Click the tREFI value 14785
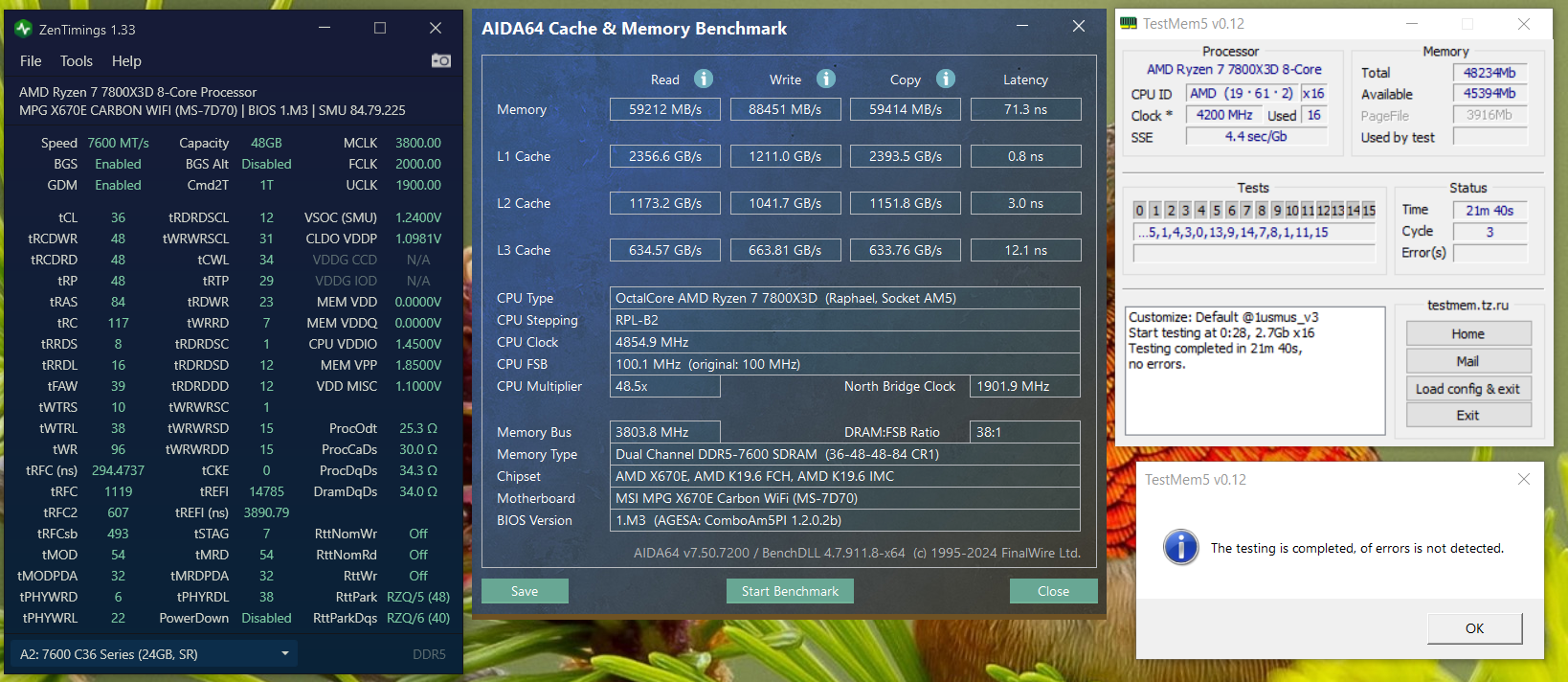Viewport: 1568px width, 682px height. [x=266, y=491]
